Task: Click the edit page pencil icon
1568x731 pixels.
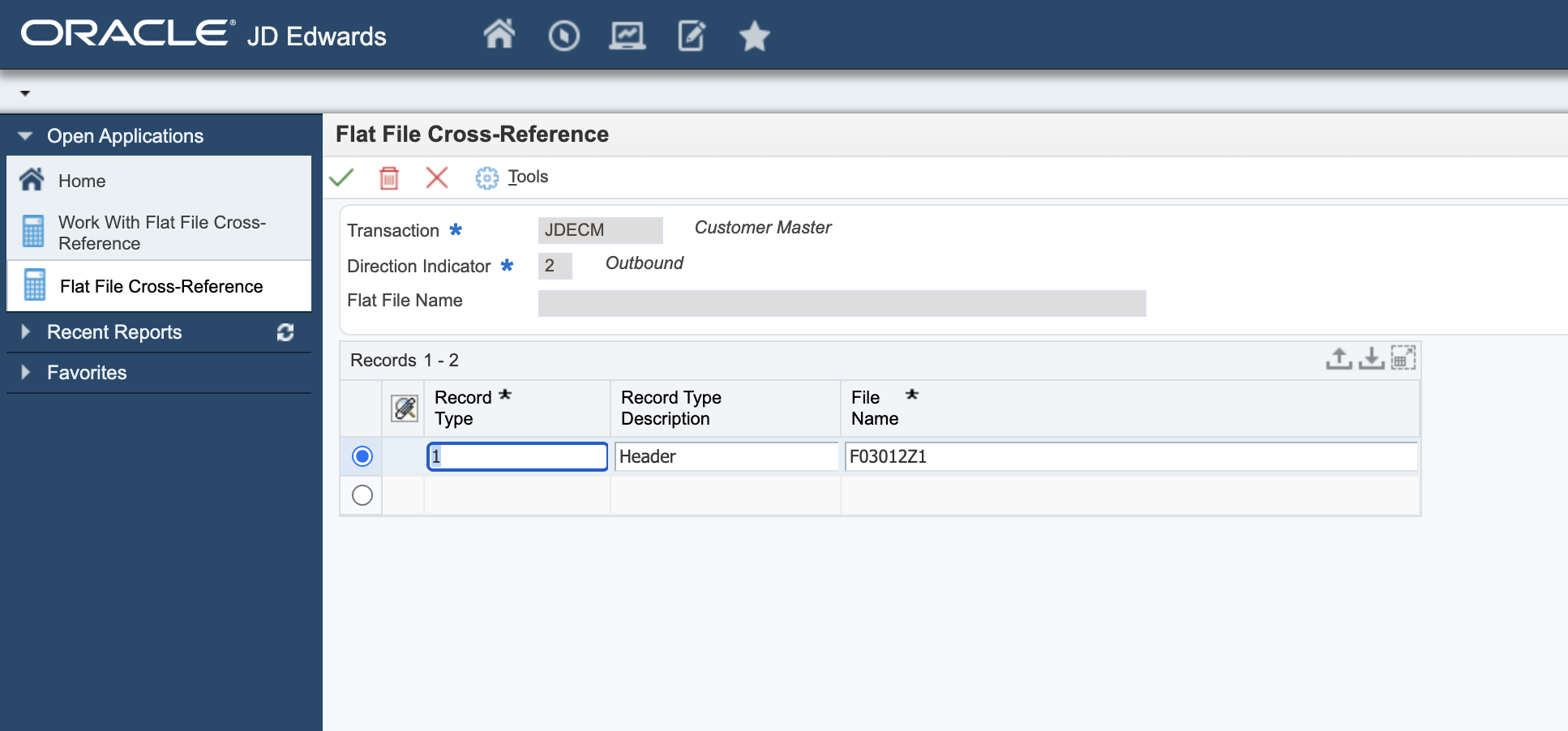Action: click(x=691, y=36)
